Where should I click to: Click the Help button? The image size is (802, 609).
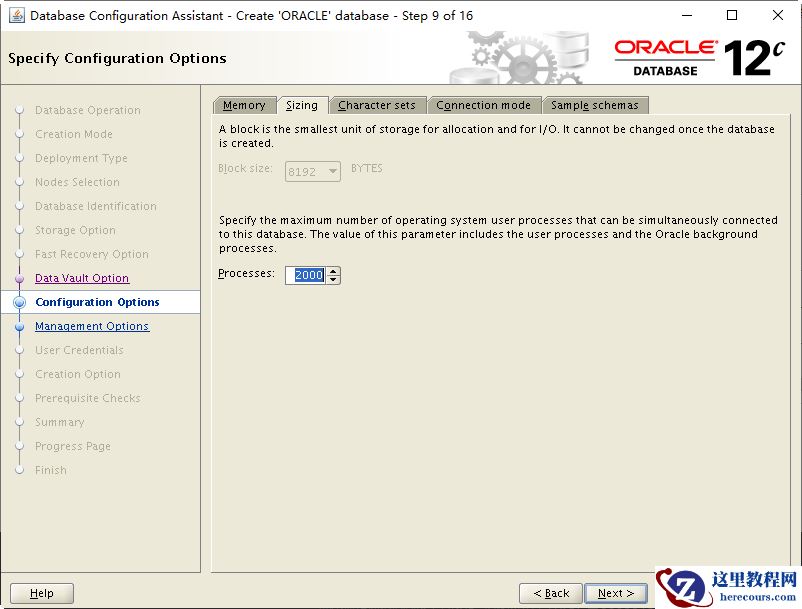[42, 593]
